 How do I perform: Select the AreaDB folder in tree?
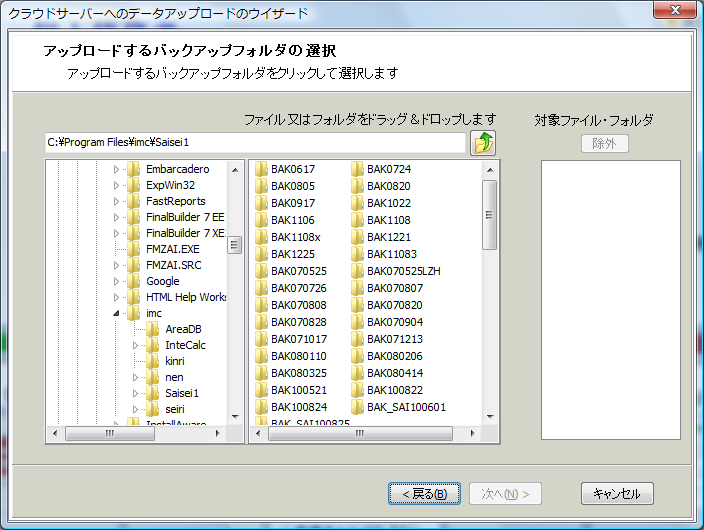[183, 329]
